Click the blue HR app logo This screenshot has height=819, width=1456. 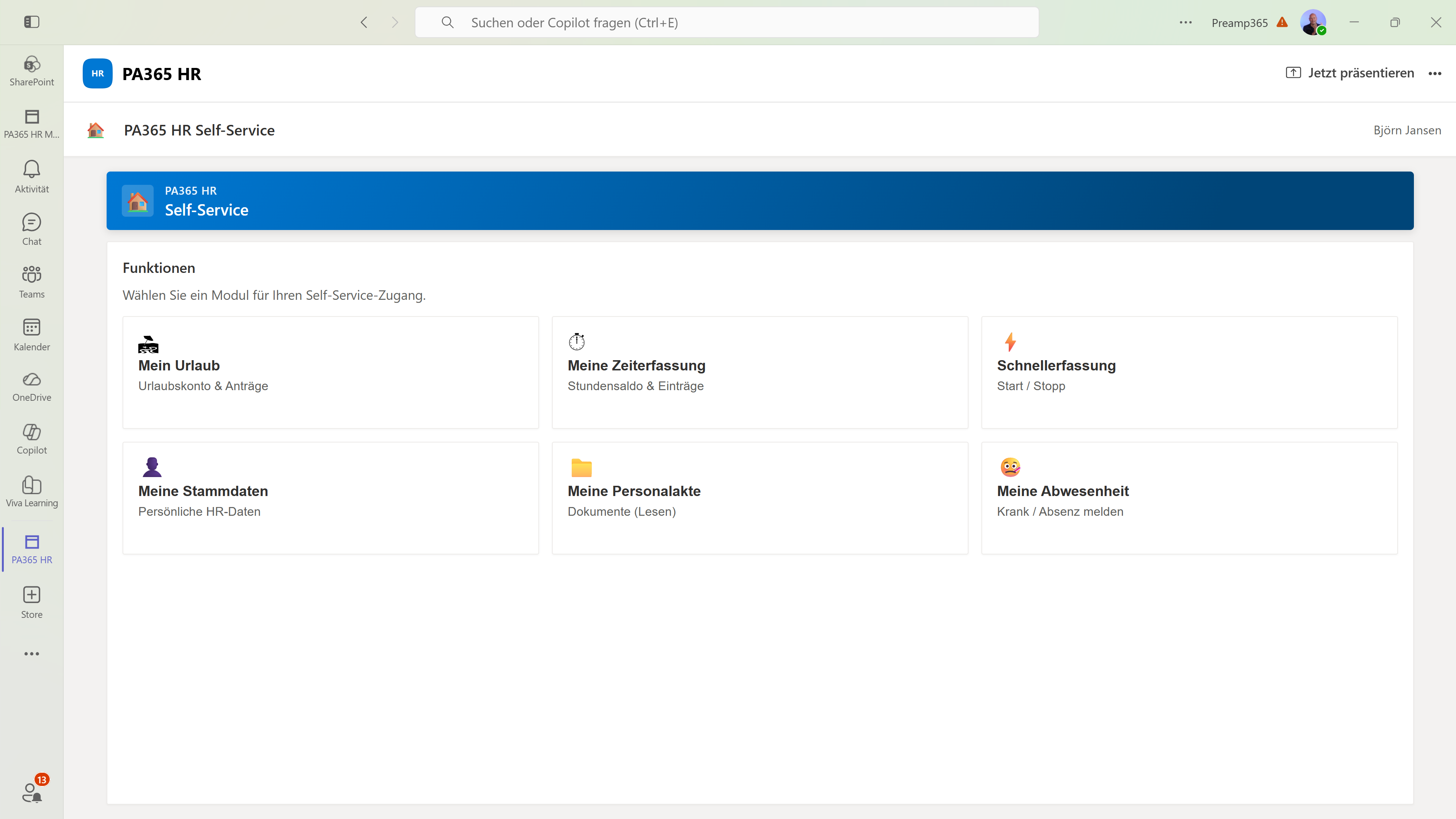(x=97, y=74)
